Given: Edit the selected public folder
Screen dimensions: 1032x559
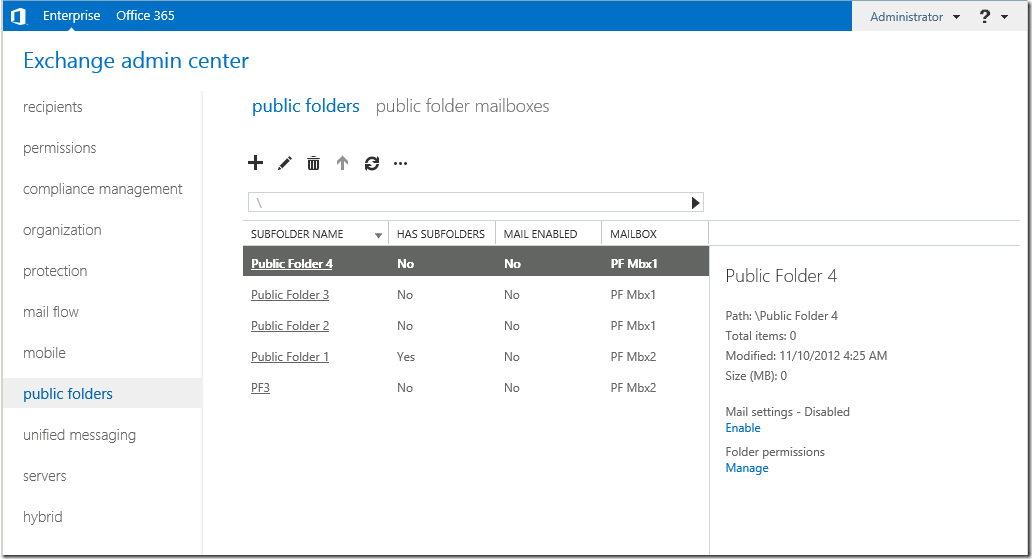Looking at the screenshot, I should pyautogui.click(x=284, y=163).
